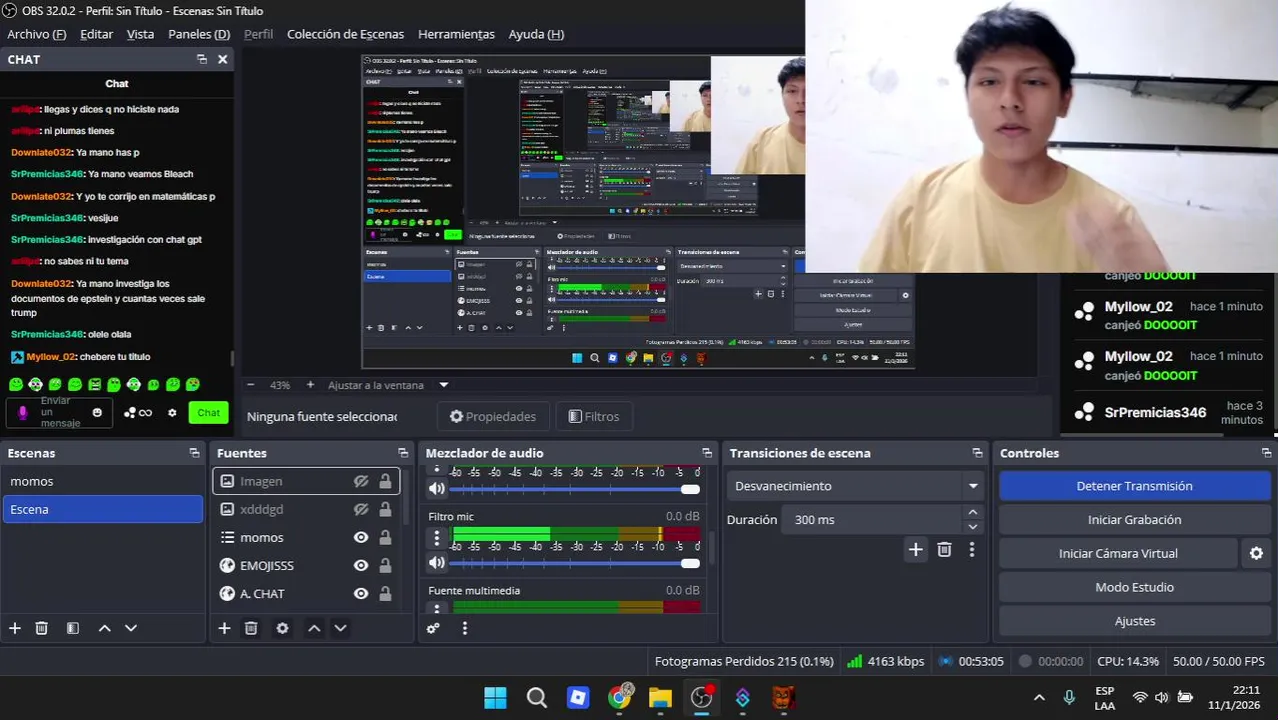Move source down in Fuentes panel
Image resolution: width=1278 pixels, height=720 pixels.
click(x=340, y=628)
